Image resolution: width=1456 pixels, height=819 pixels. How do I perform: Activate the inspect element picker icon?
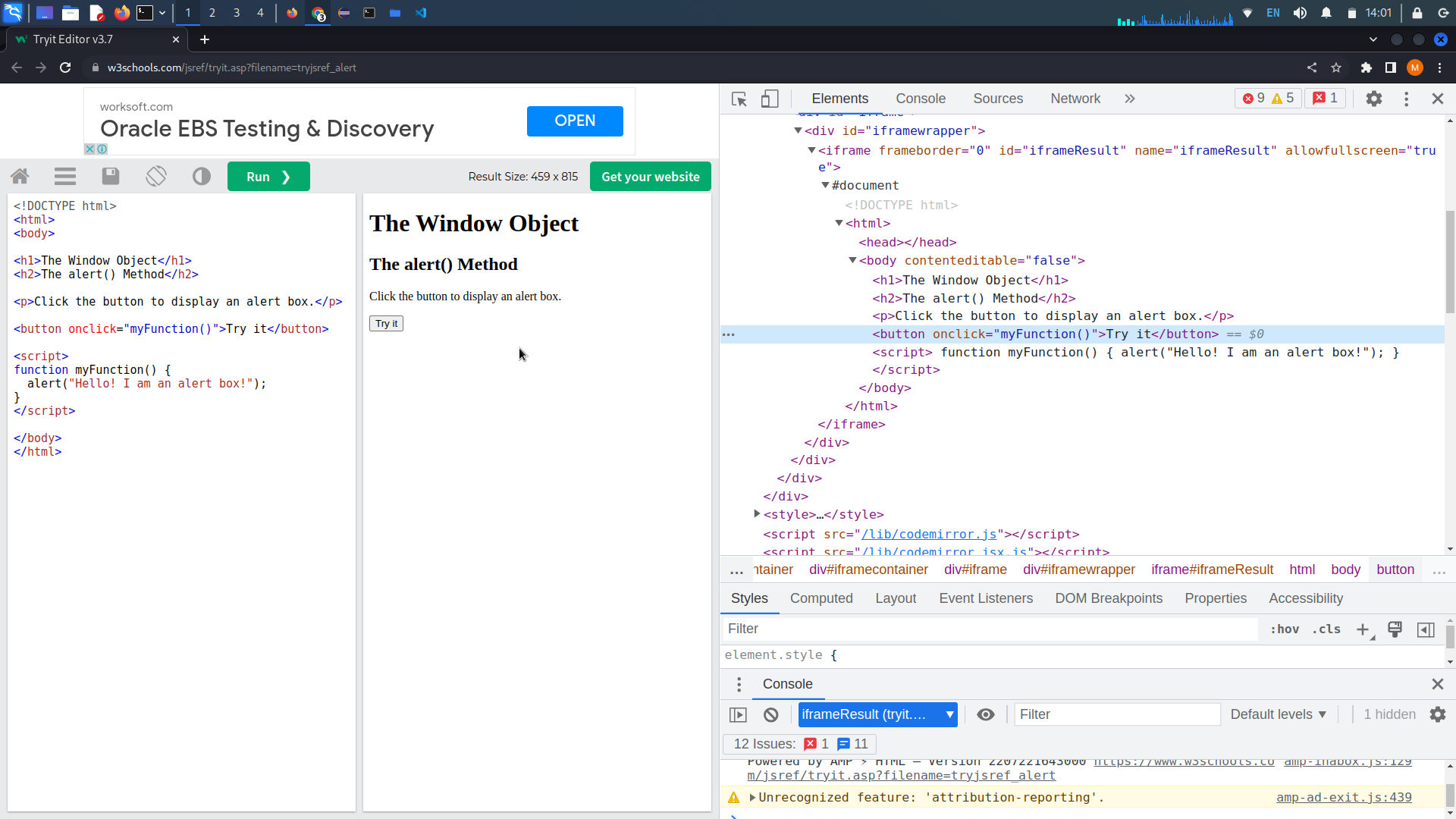739,99
